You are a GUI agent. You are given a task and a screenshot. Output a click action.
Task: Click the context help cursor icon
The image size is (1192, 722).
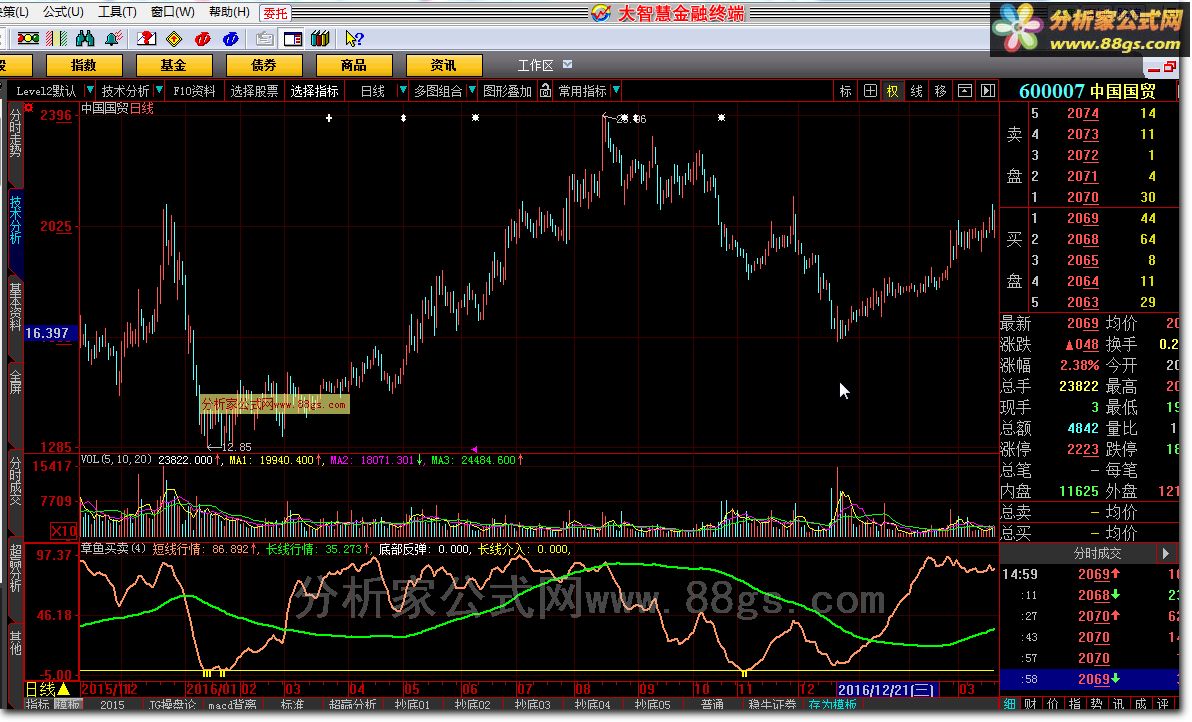[x=353, y=38]
